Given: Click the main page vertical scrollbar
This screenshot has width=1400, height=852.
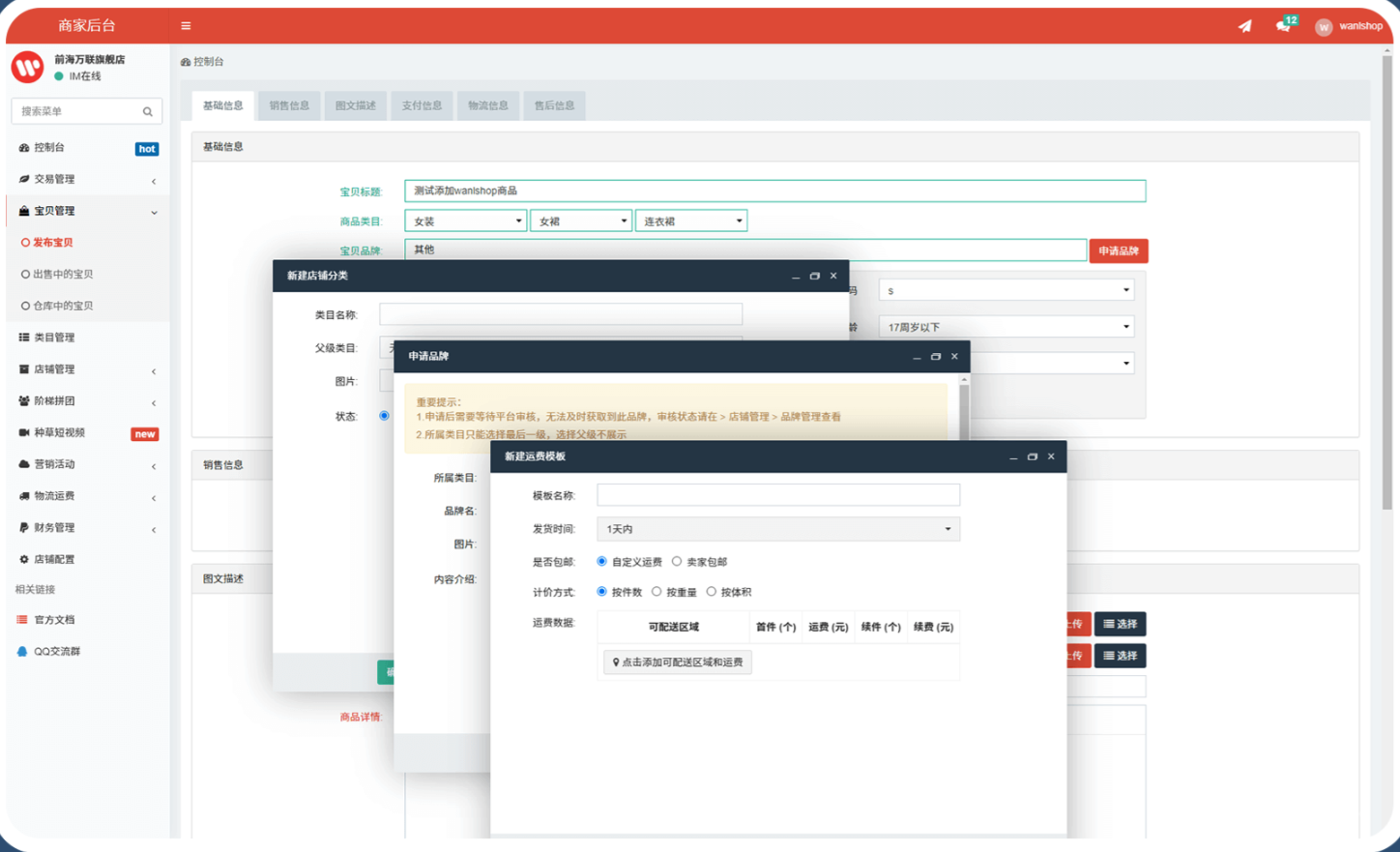Looking at the screenshot, I should (1386, 290).
